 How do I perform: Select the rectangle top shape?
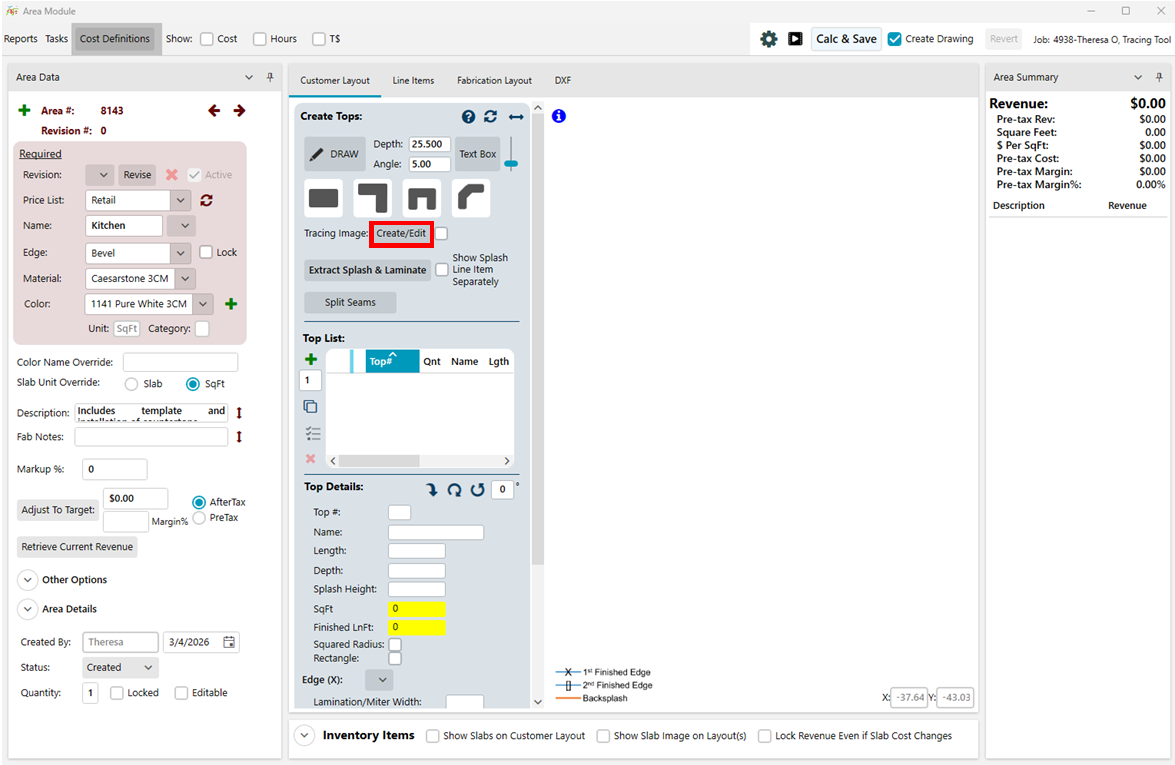coord(324,199)
